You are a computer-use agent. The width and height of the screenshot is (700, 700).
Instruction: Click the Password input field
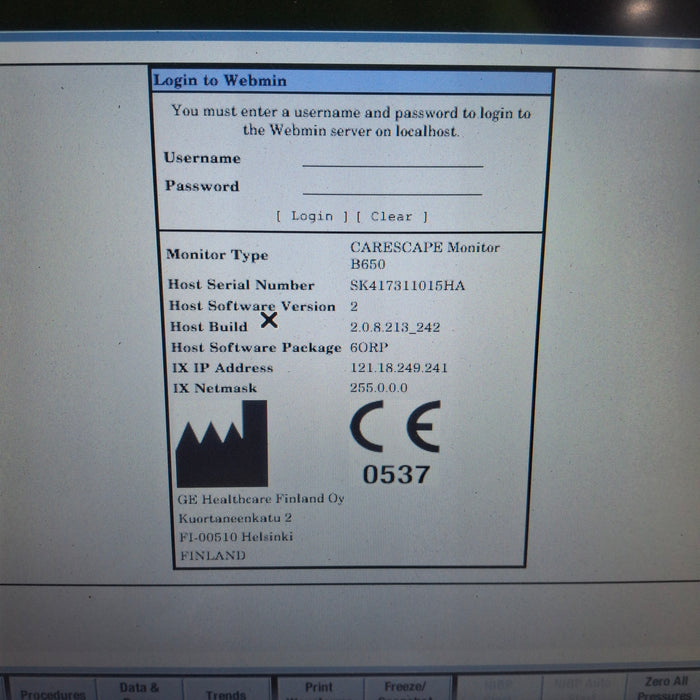392,188
